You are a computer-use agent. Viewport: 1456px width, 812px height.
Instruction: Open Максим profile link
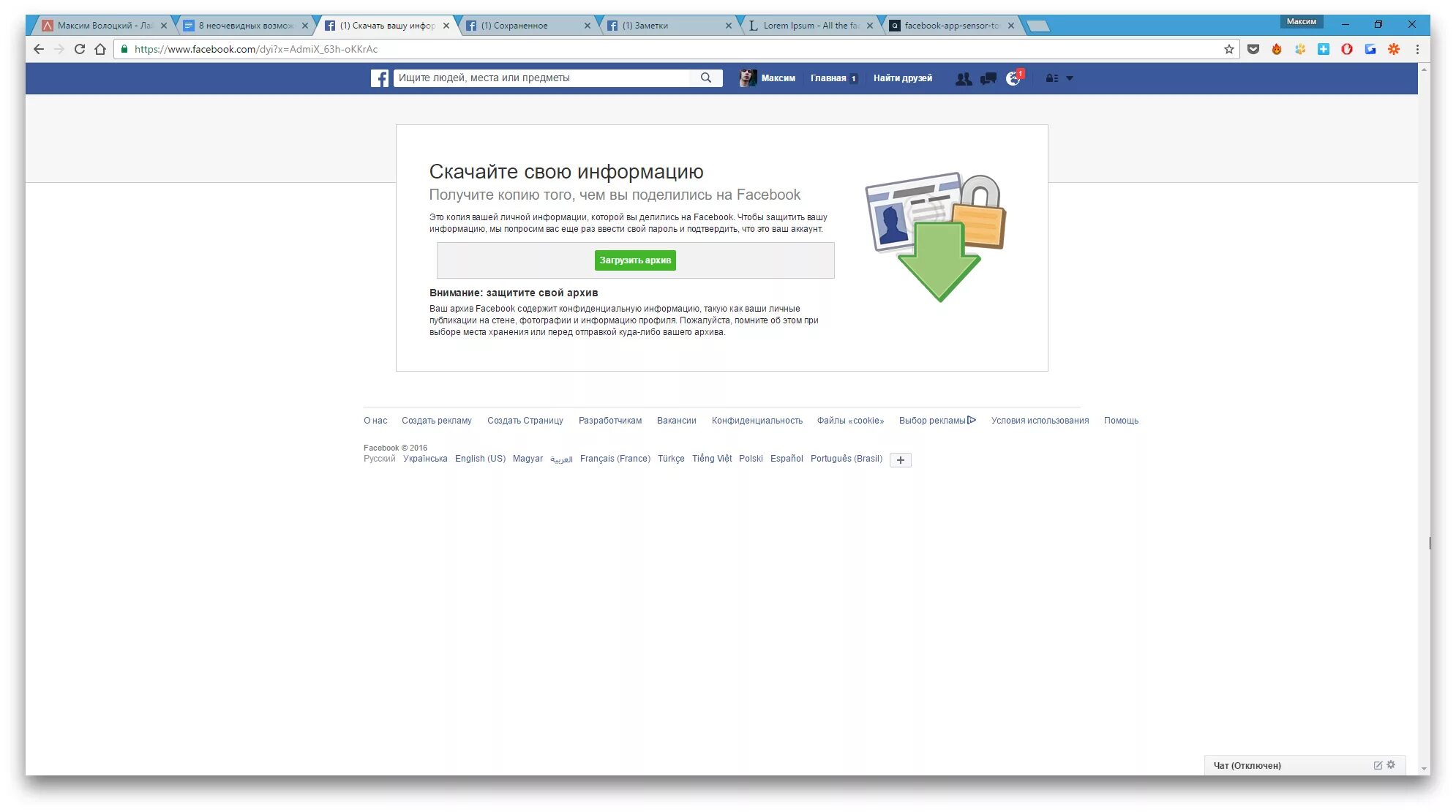click(x=778, y=78)
